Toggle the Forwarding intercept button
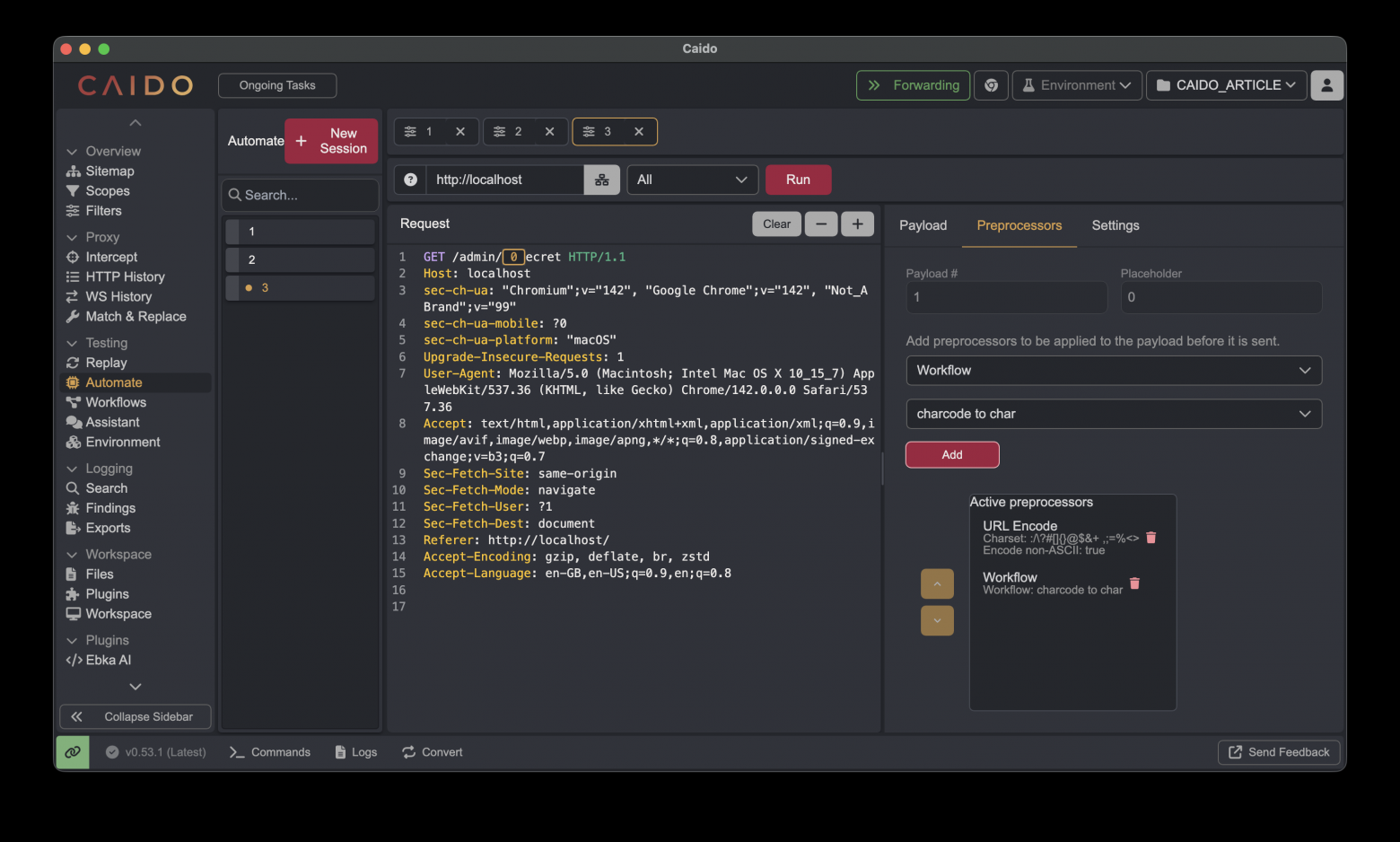 913,85
